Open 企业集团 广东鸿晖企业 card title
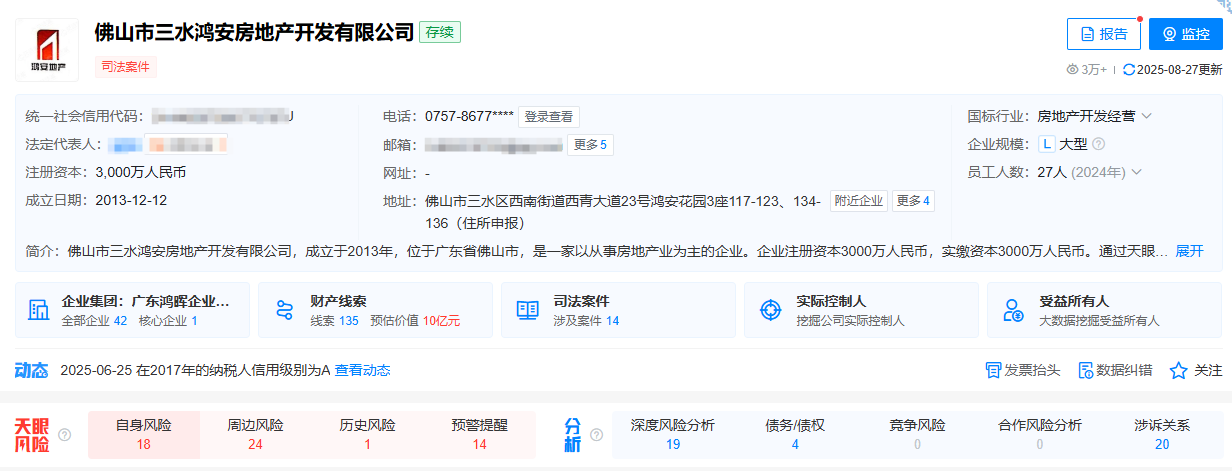1232x471 pixels. [x=146, y=301]
